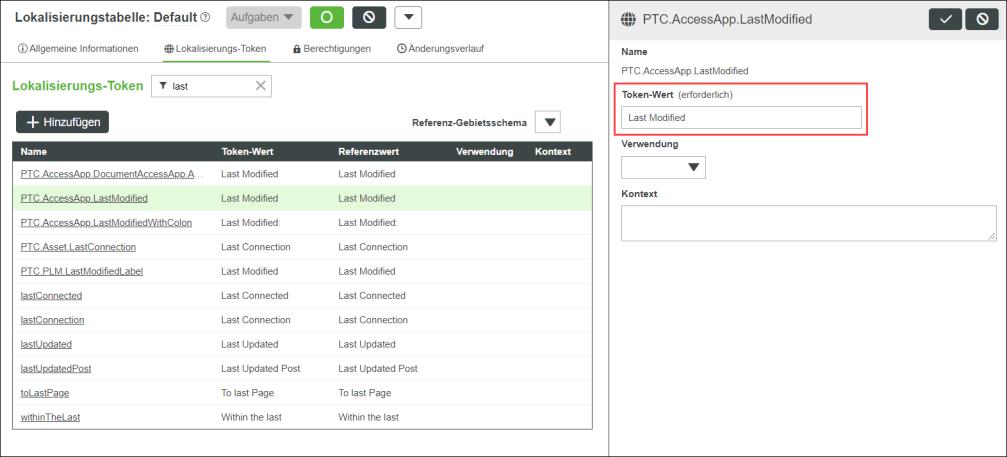The height and width of the screenshot is (457, 1007).
Task: Select 'To last Page' token value cell
Action: pyautogui.click(x=247, y=393)
